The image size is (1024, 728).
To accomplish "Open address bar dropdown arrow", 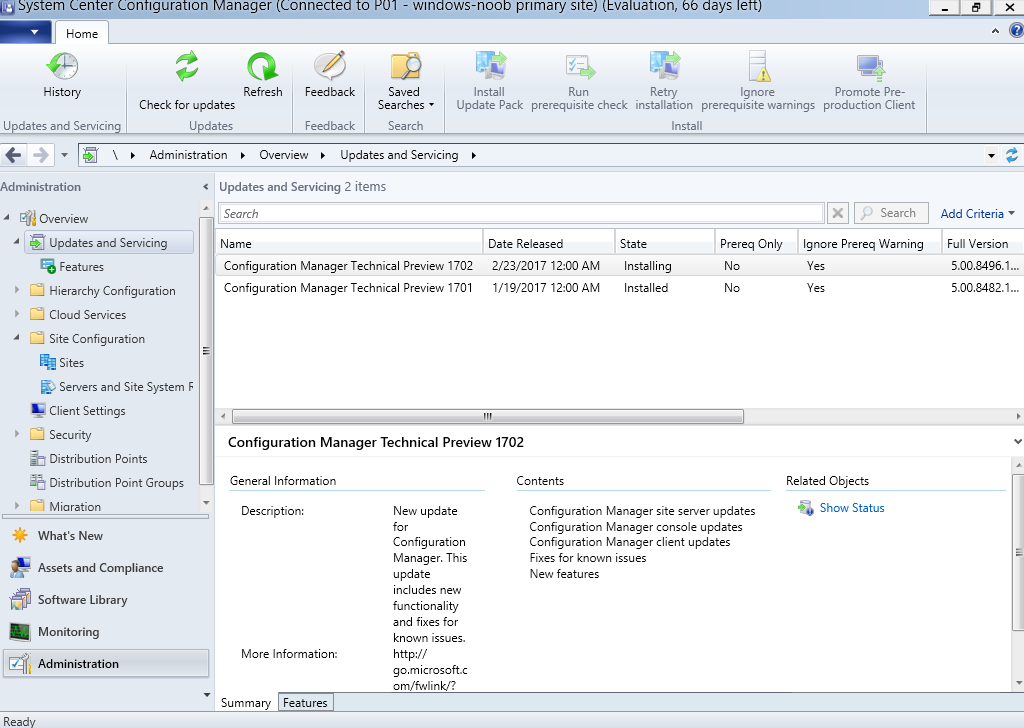I will tap(991, 155).
